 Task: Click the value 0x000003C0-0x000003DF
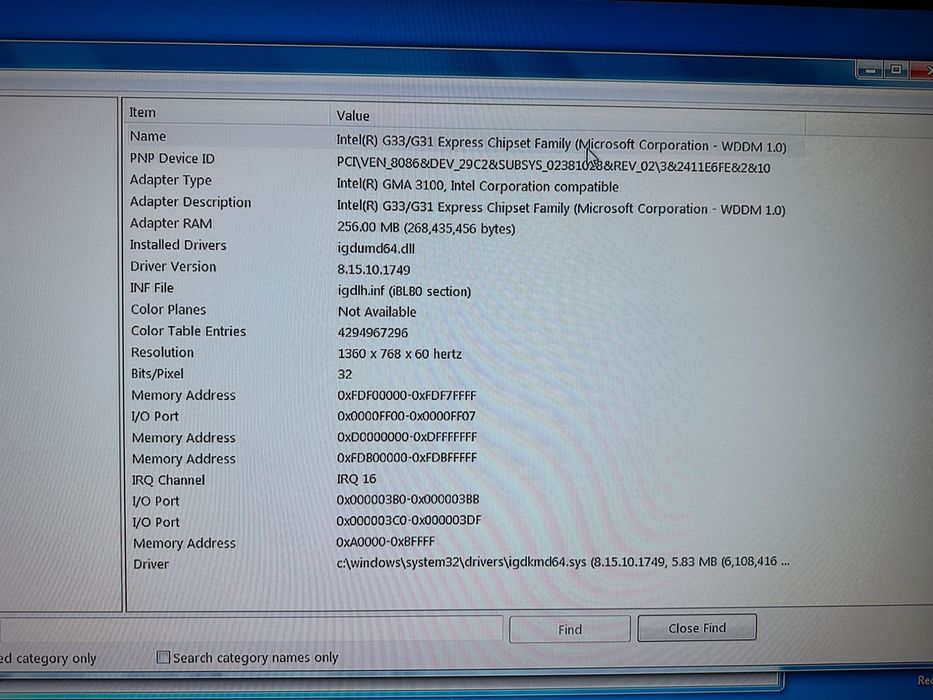409,520
